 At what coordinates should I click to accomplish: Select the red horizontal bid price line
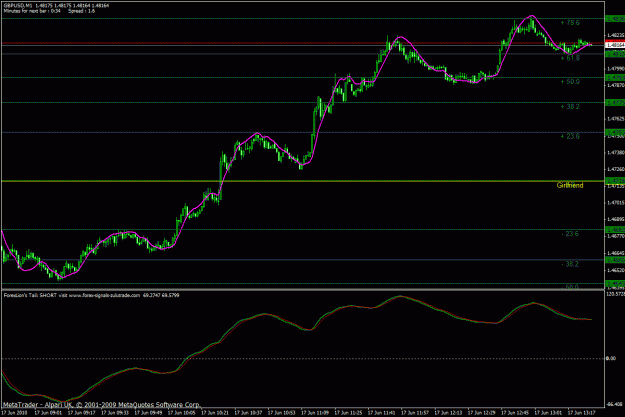303,43
